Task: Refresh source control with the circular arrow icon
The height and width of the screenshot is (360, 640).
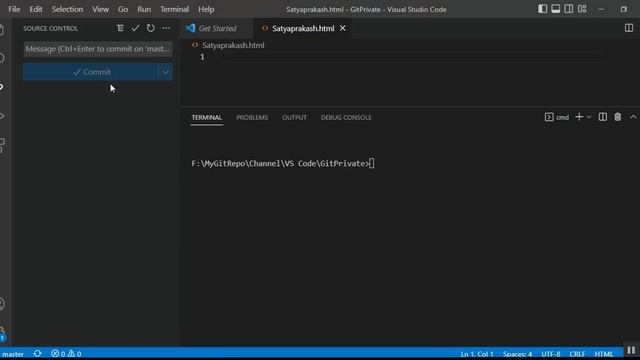Action: (x=151, y=28)
